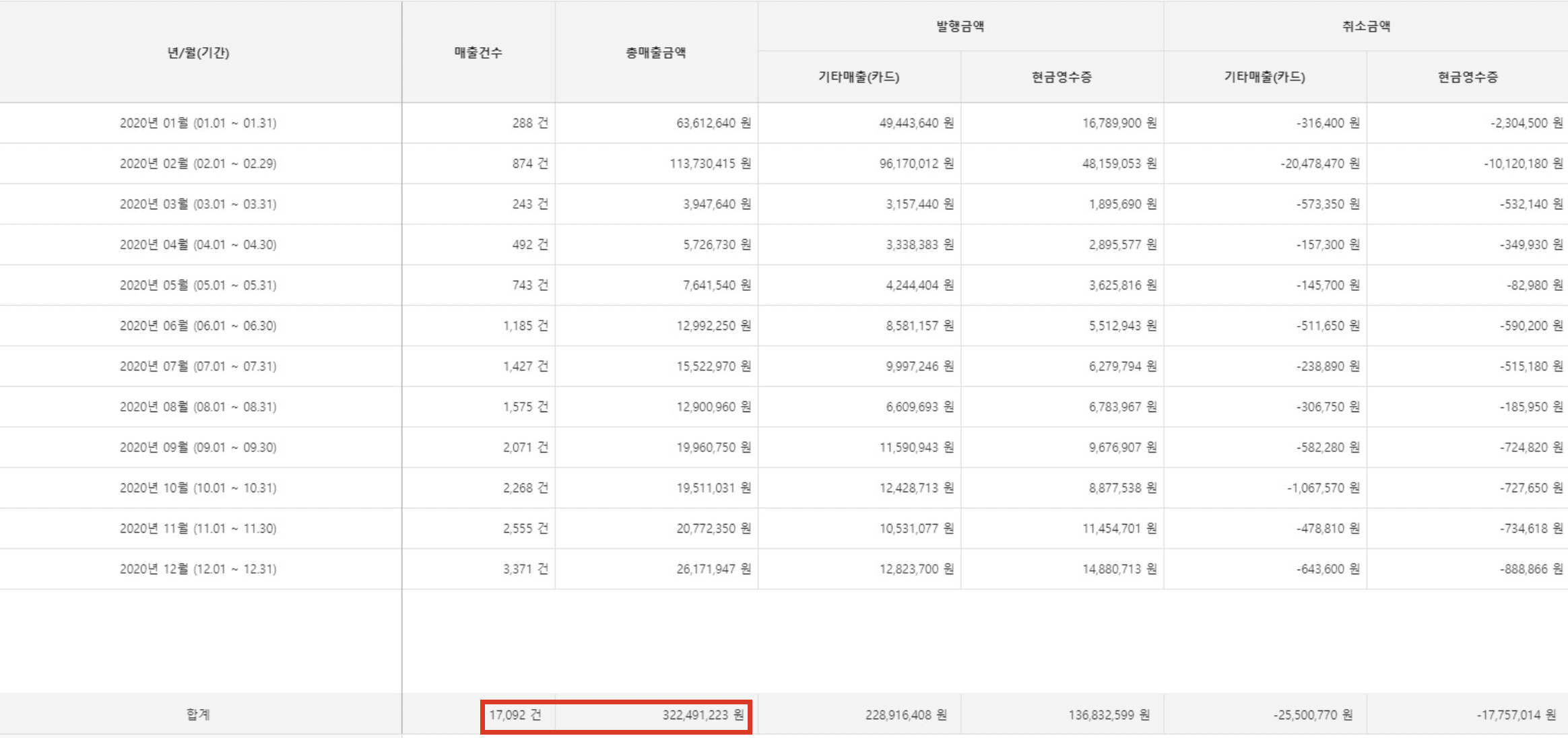
Task: Click the 발행금액 group header
Action: (x=960, y=26)
